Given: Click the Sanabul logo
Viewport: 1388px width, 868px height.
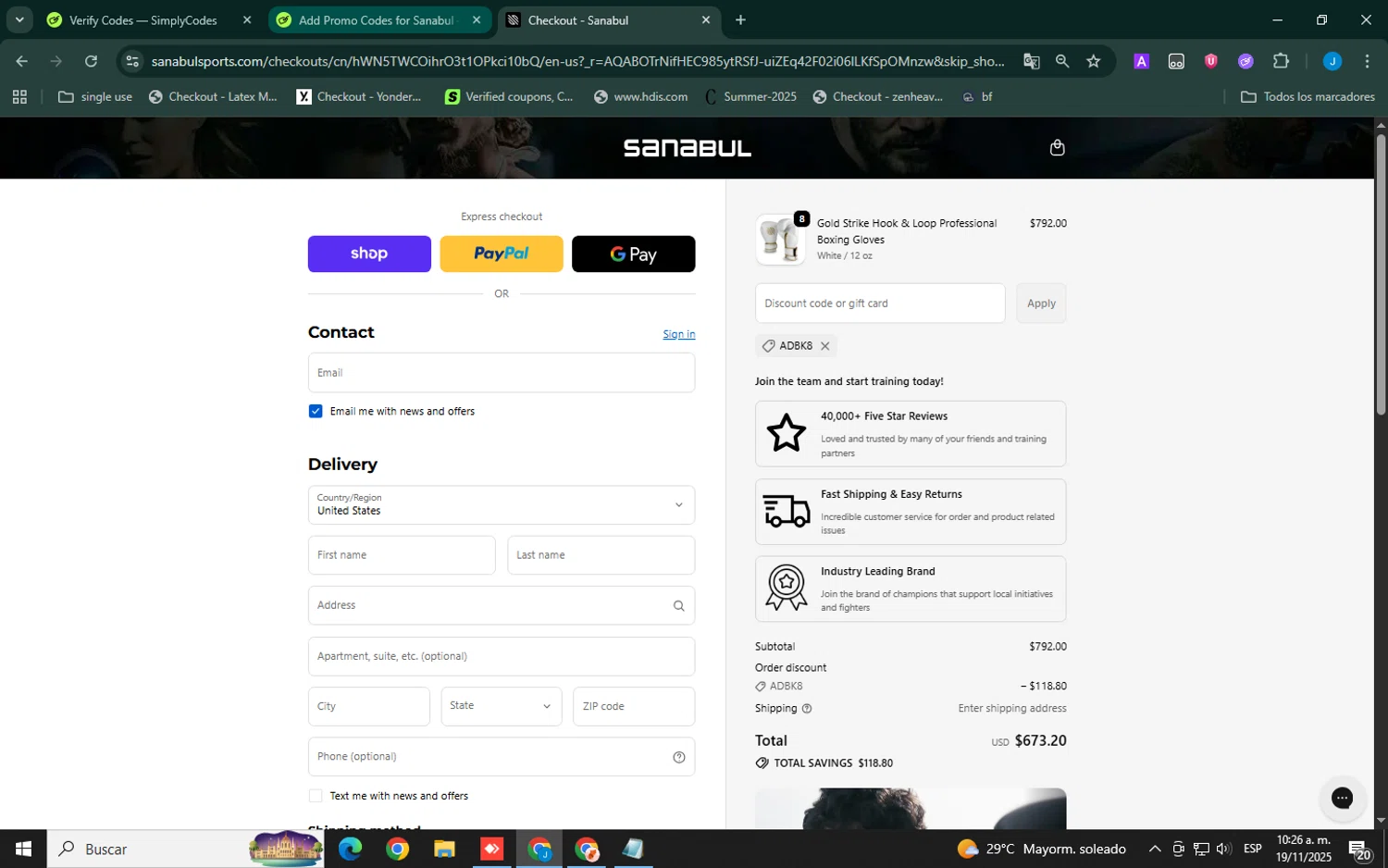Looking at the screenshot, I should click(687, 148).
